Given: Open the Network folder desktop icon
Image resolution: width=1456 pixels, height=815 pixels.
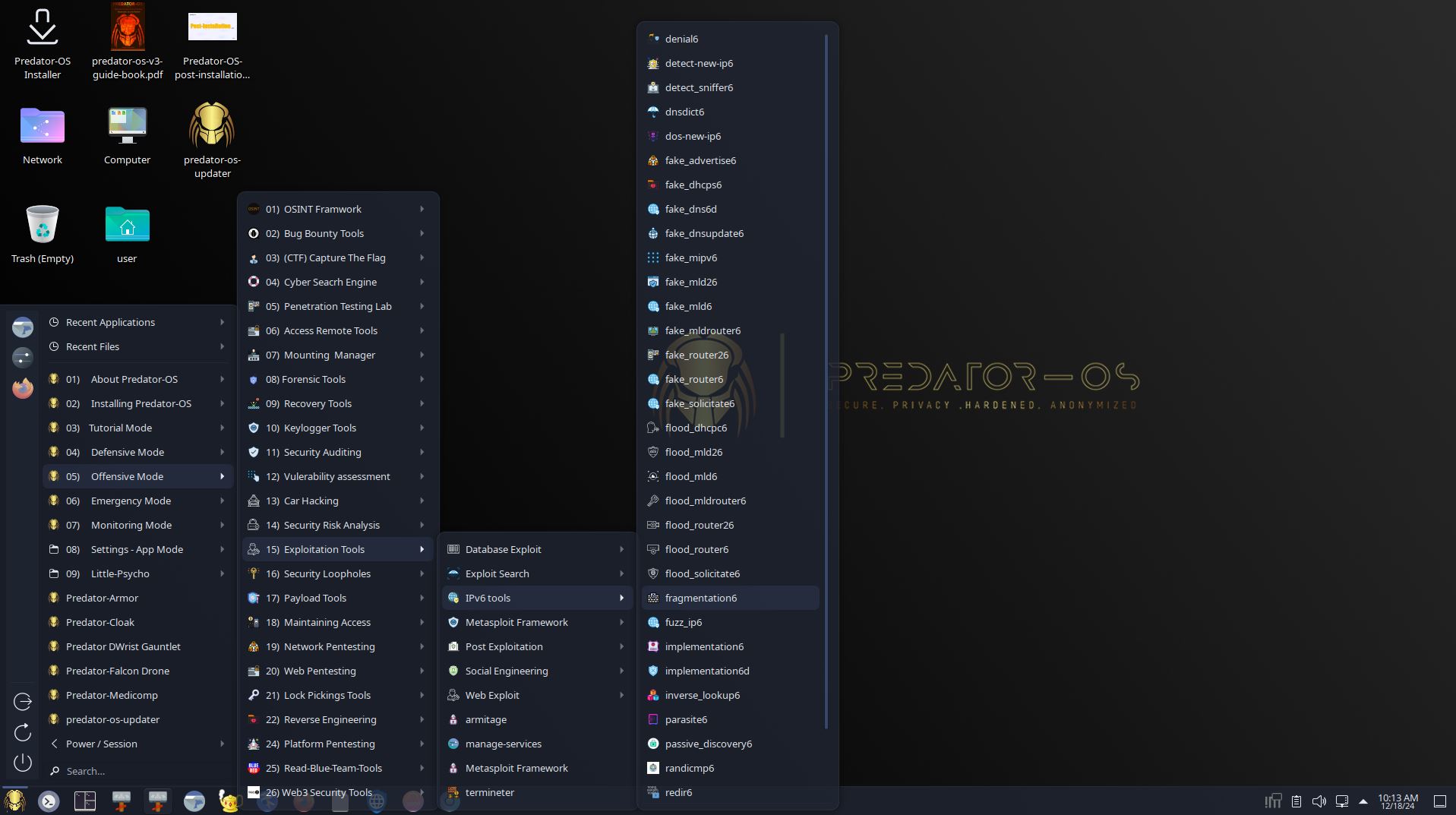Looking at the screenshot, I should (43, 135).
